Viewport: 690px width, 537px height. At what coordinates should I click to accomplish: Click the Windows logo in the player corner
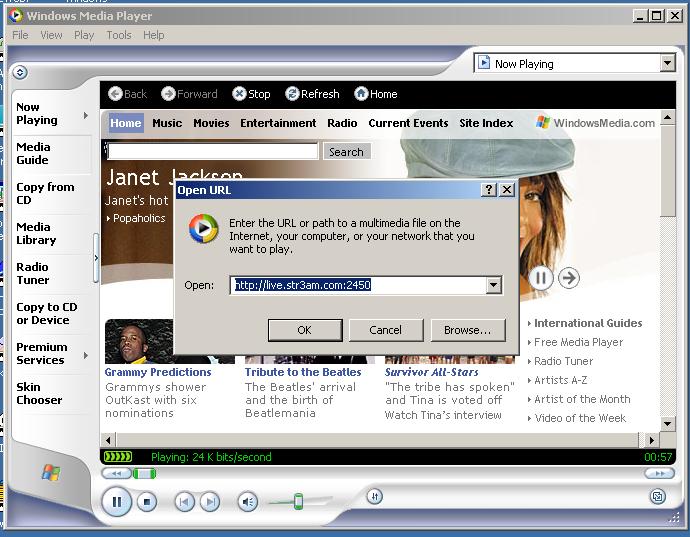51,473
